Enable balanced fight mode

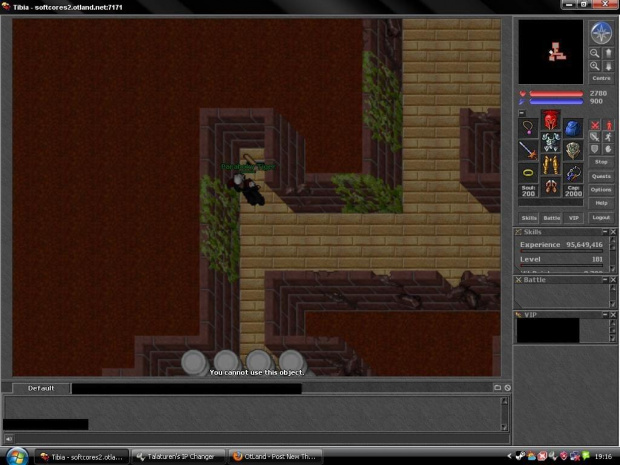pos(594,137)
